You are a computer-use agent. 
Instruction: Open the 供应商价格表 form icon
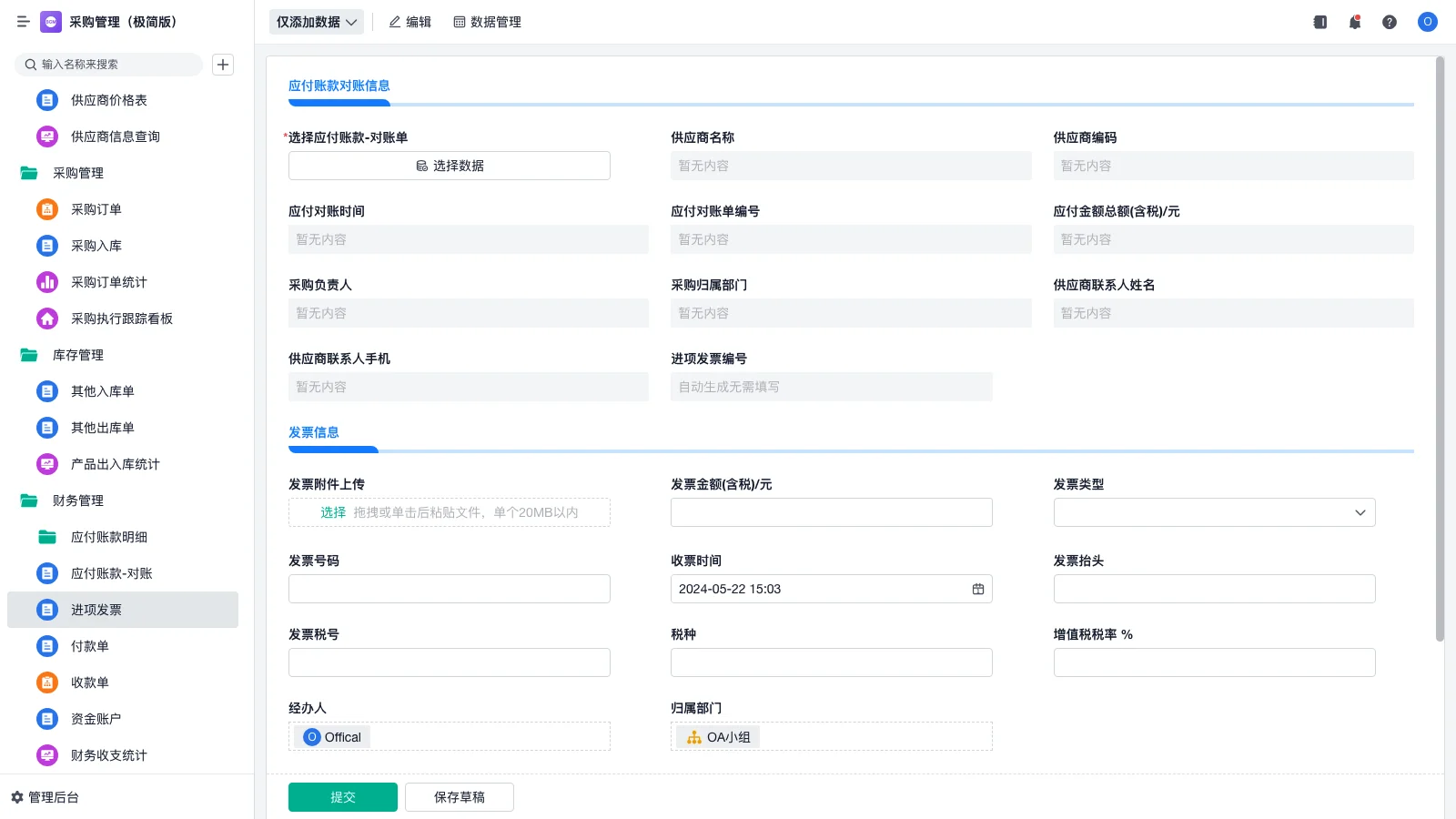point(47,100)
